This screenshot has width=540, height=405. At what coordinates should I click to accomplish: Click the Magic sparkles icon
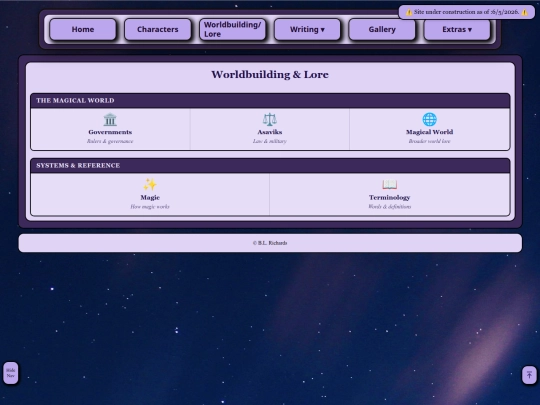[x=150, y=185]
